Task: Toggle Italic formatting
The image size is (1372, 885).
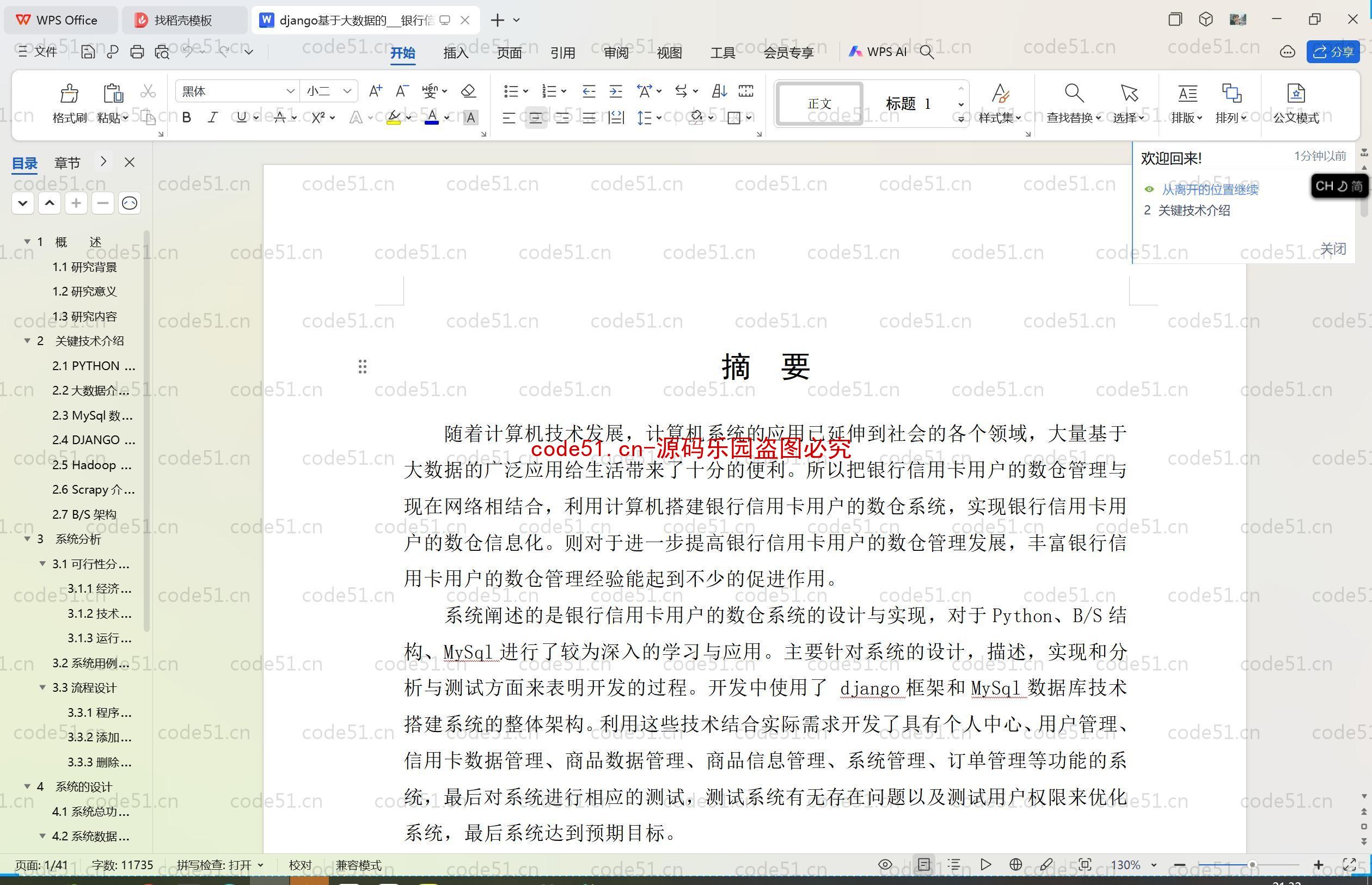Action: point(213,117)
